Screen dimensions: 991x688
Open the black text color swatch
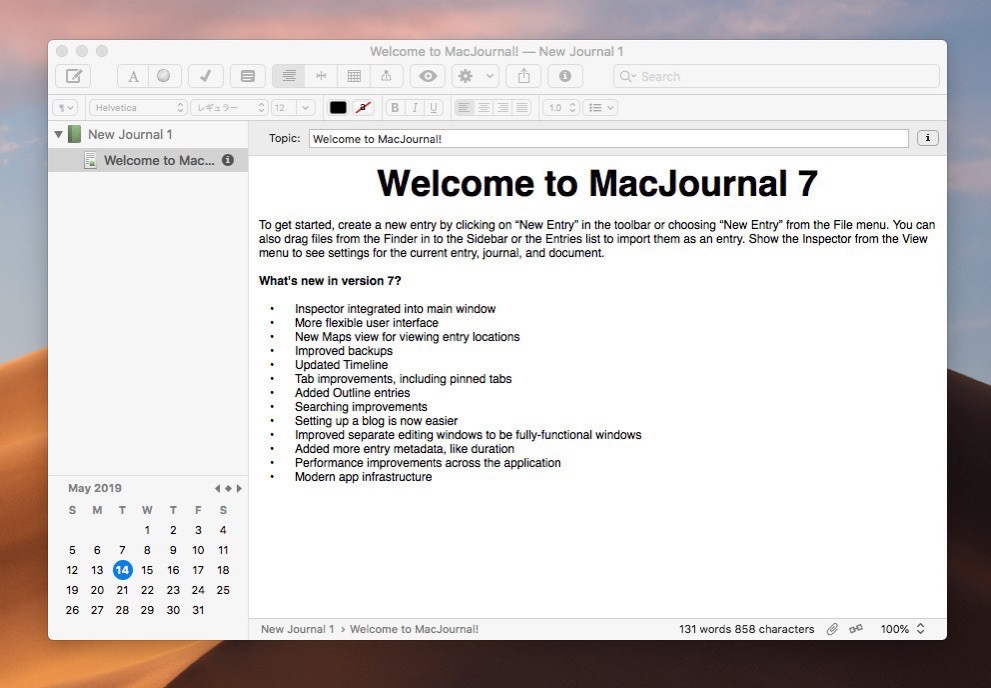(338, 107)
